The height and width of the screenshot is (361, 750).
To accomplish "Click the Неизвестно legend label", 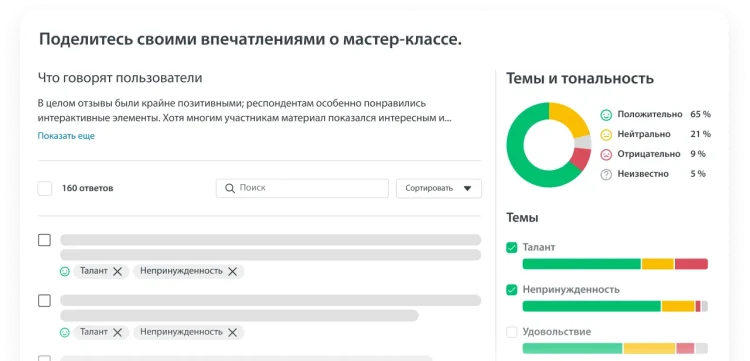I will point(643,174).
